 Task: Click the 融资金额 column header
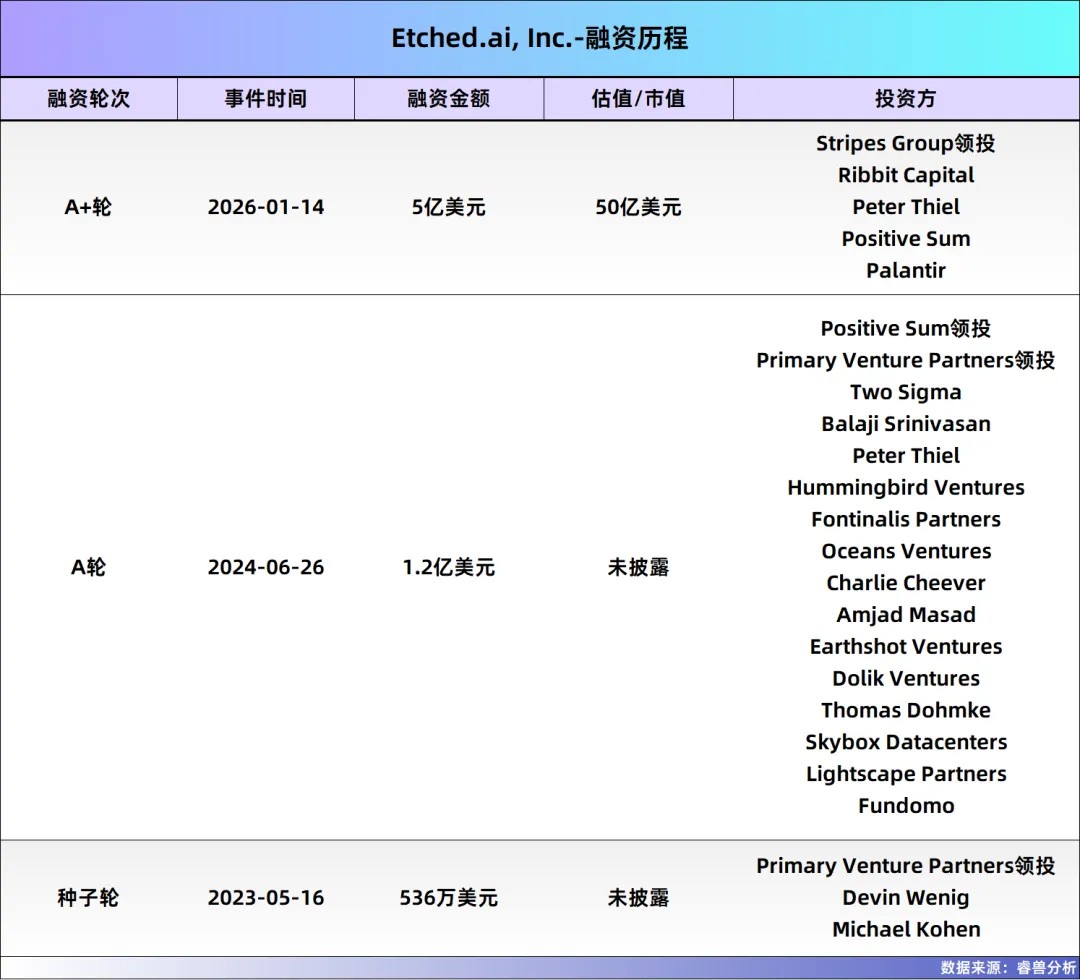[x=448, y=98]
